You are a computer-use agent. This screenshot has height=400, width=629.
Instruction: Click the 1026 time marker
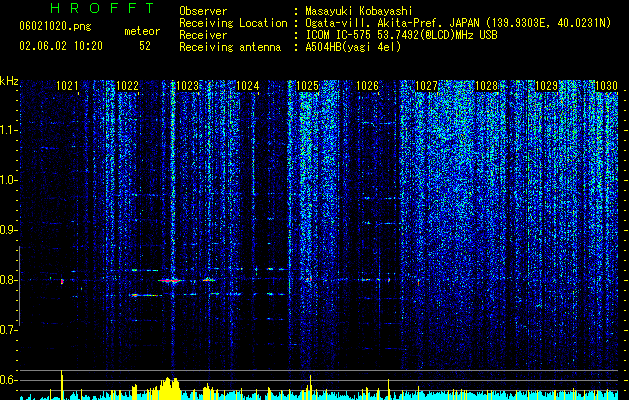[x=367, y=86]
